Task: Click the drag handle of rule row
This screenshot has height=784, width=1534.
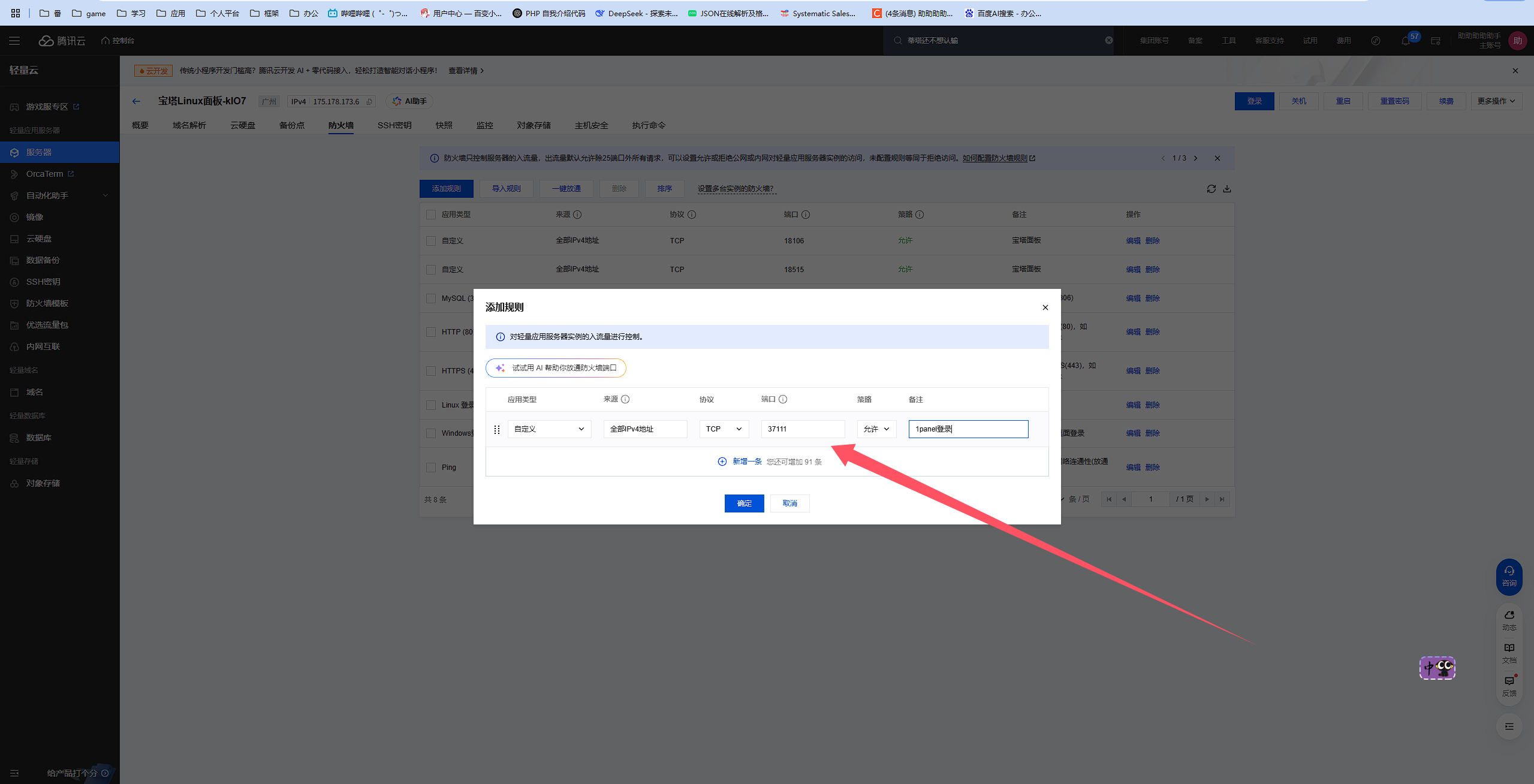Action: pos(496,429)
